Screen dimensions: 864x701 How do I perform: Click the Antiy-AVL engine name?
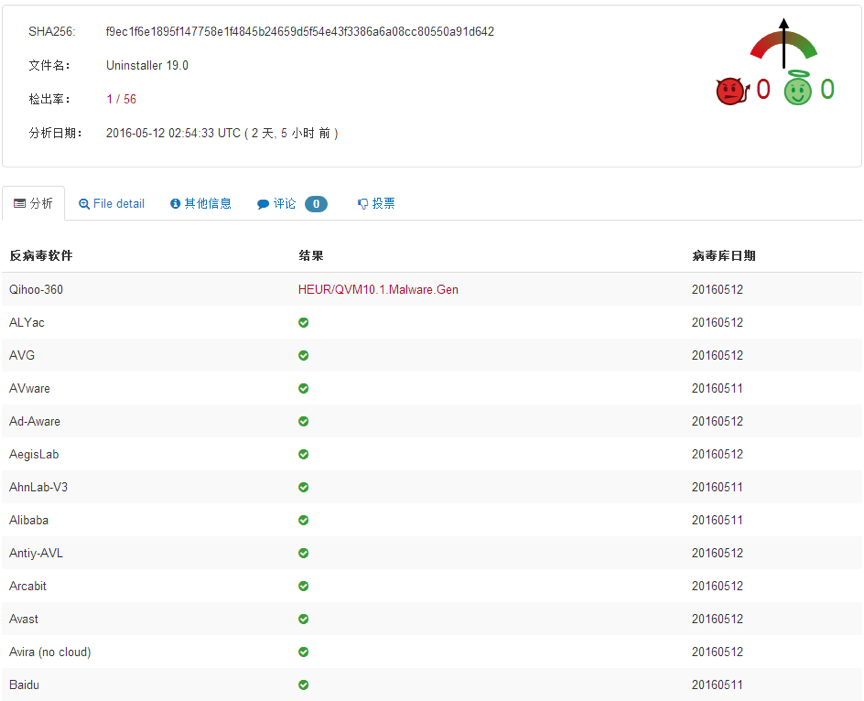(x=36, y=553)
